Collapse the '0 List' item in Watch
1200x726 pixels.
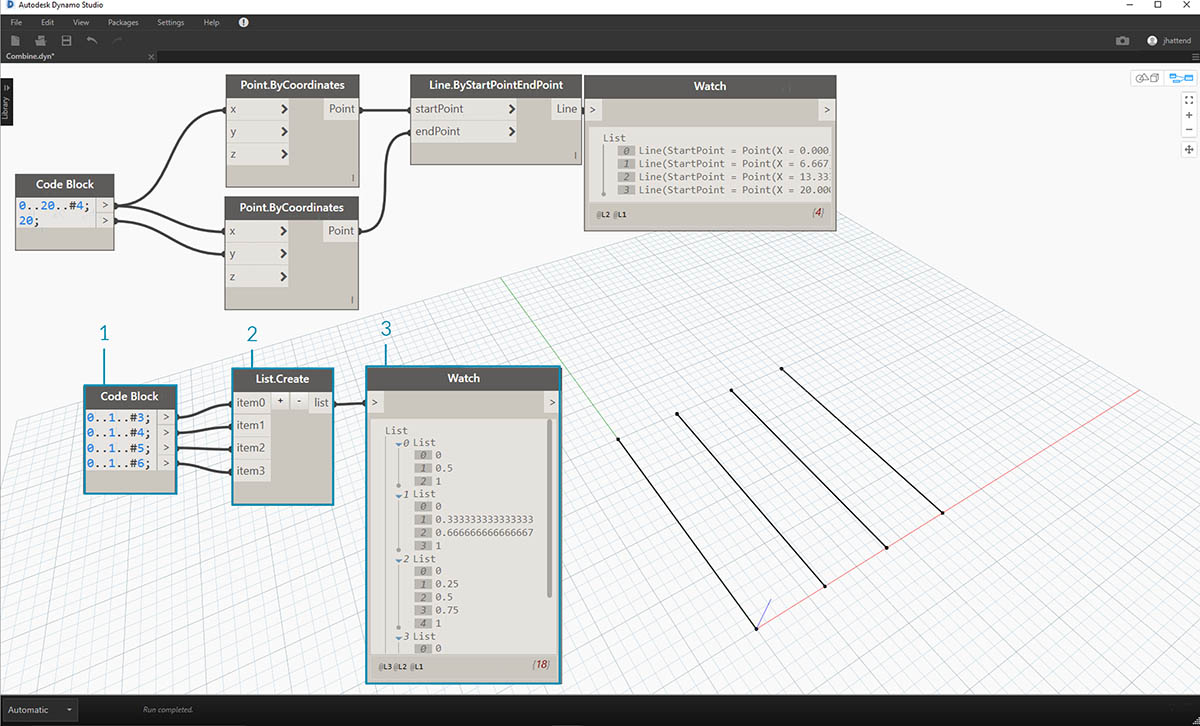398,443
